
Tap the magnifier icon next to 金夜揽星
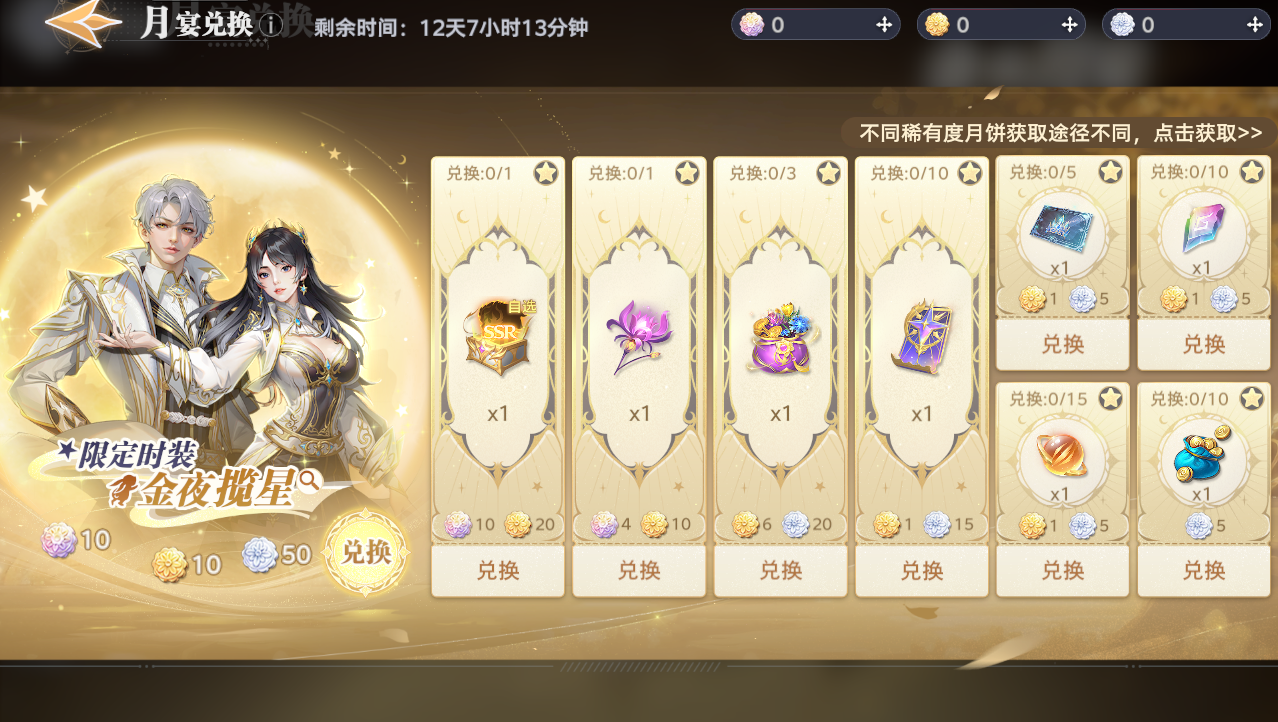coord(308,480)
